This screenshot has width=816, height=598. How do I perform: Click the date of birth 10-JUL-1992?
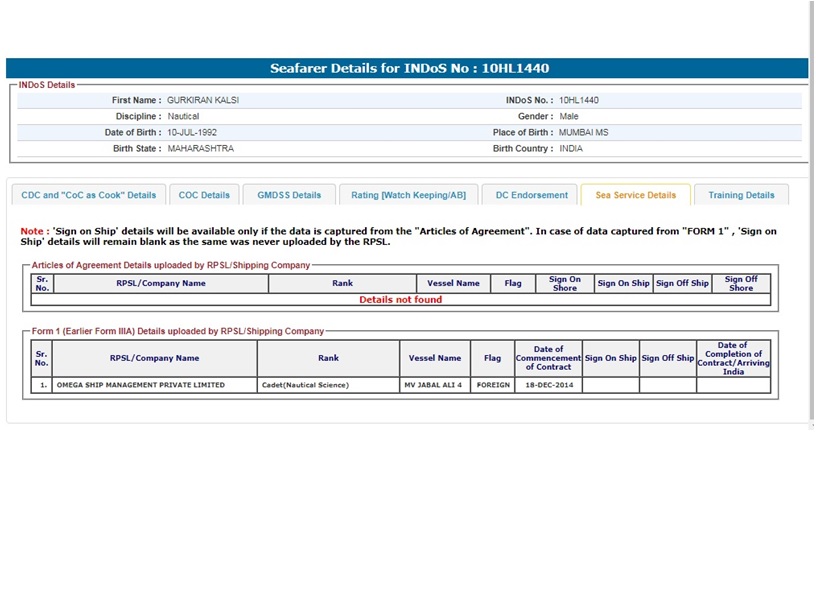[192, 133]
